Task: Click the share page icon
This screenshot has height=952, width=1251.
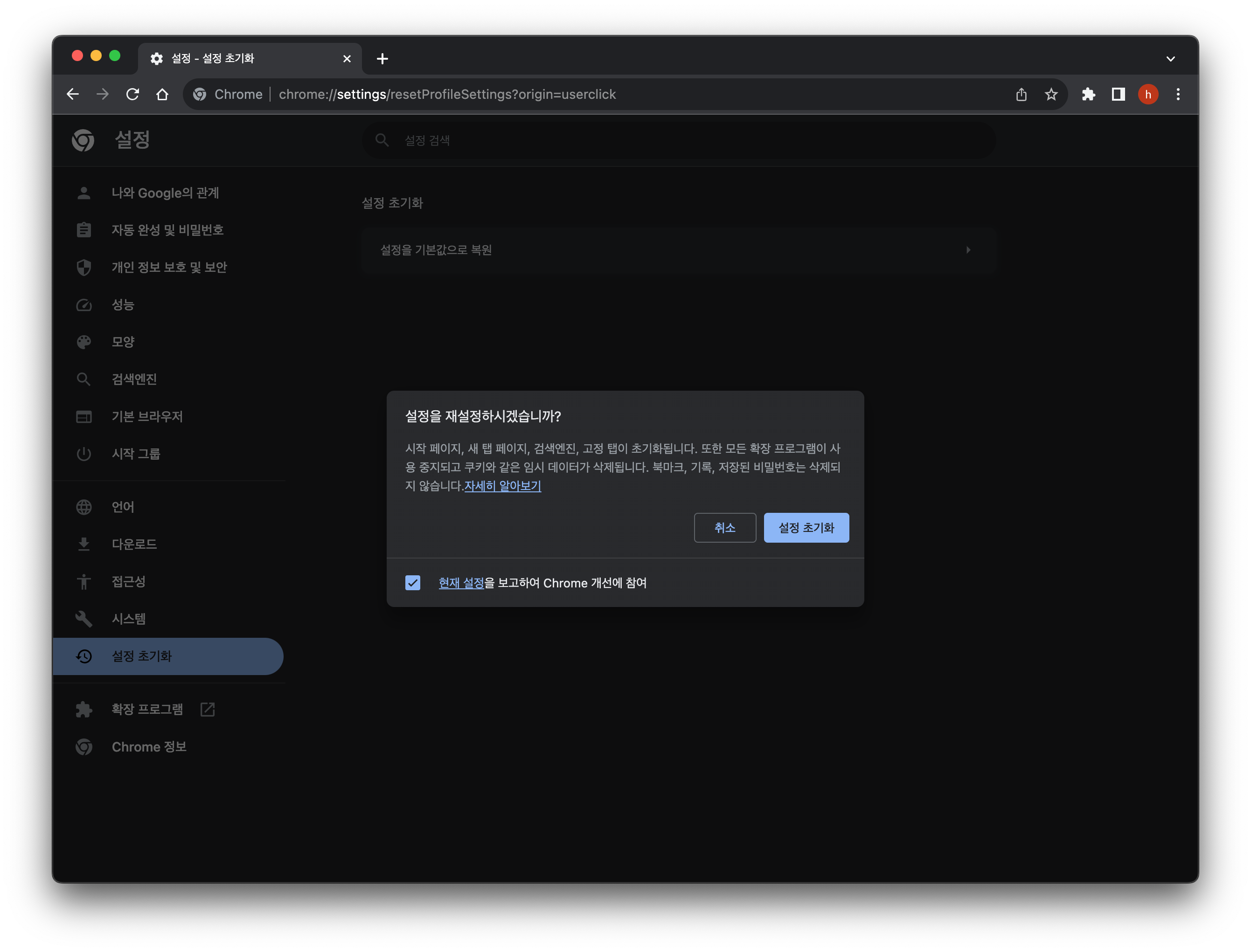Action: tap(1021, 94)
